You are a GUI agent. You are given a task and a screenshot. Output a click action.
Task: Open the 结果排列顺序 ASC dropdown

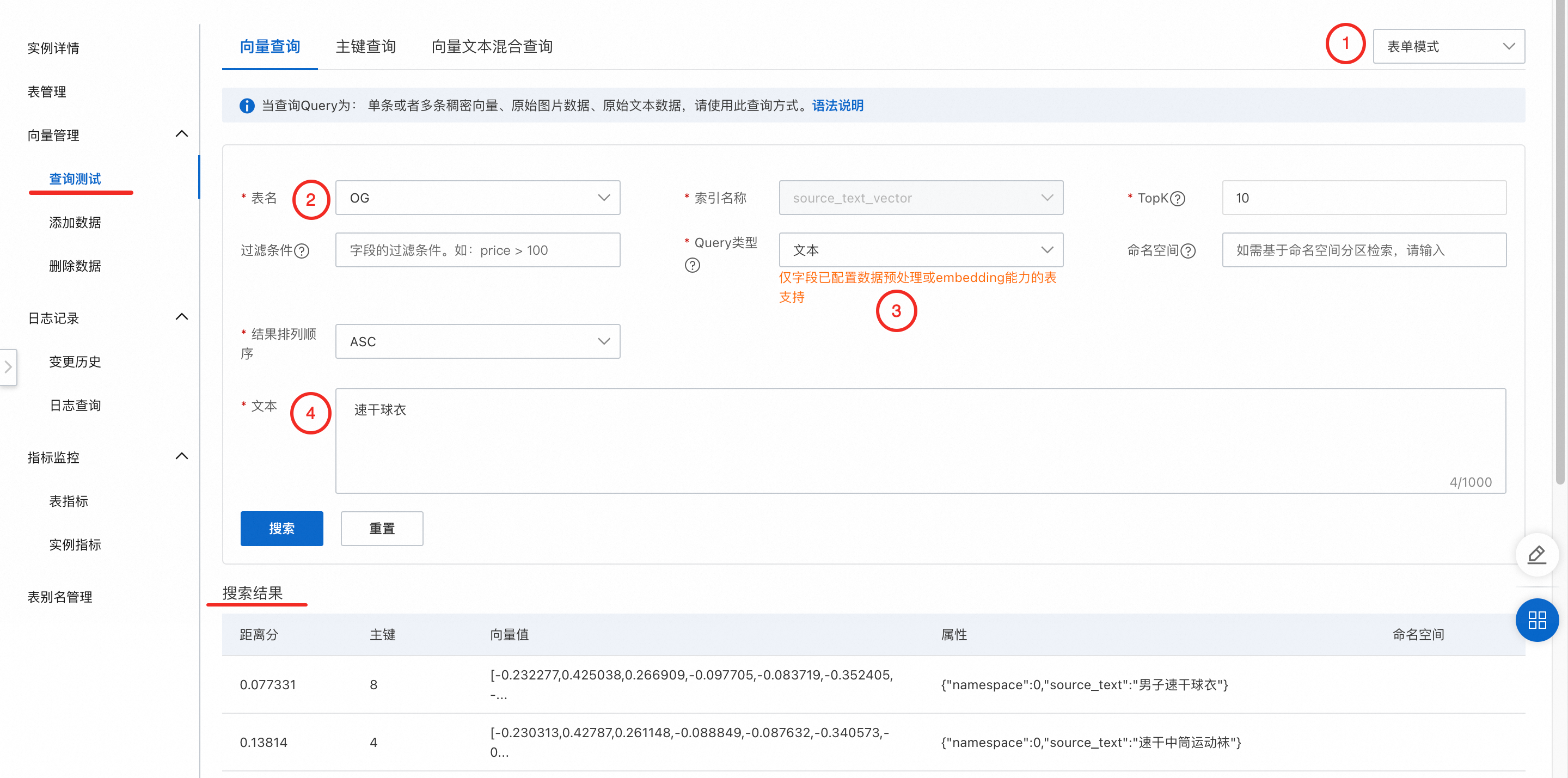point(477,341)
